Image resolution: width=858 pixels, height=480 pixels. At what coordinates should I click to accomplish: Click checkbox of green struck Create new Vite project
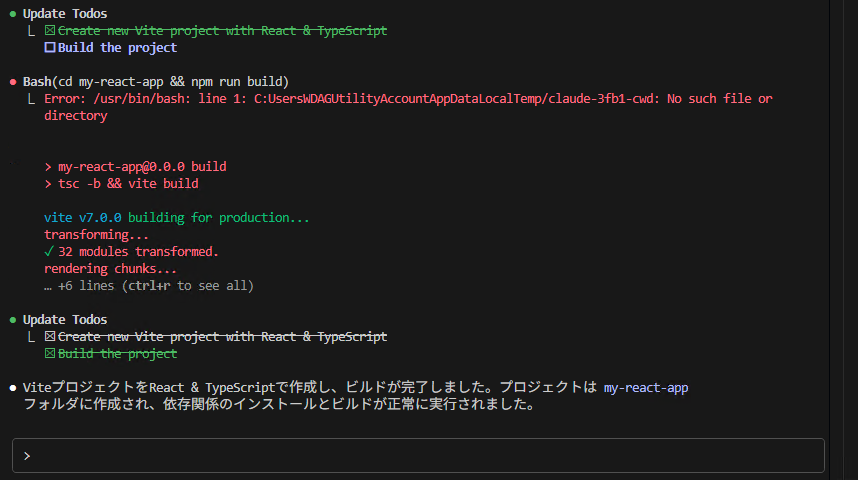point(50,31)
